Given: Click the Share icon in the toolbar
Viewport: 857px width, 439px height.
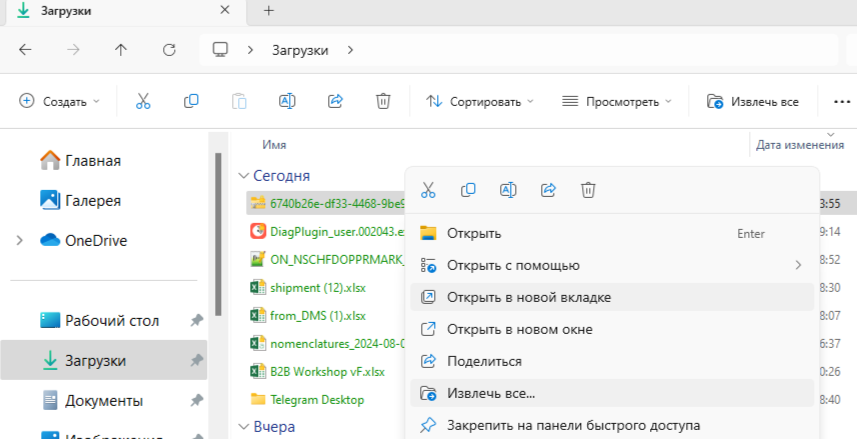Looking at the screenshot, I should coord(335,101).
